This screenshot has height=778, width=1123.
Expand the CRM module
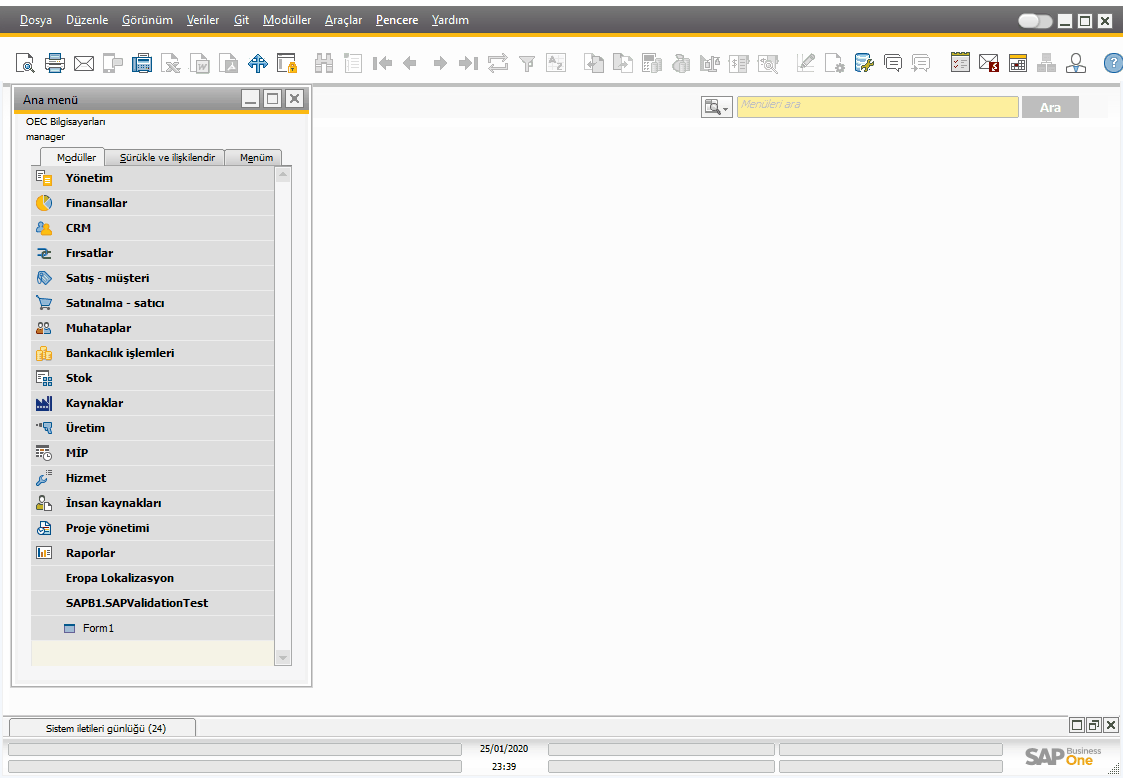153,228
